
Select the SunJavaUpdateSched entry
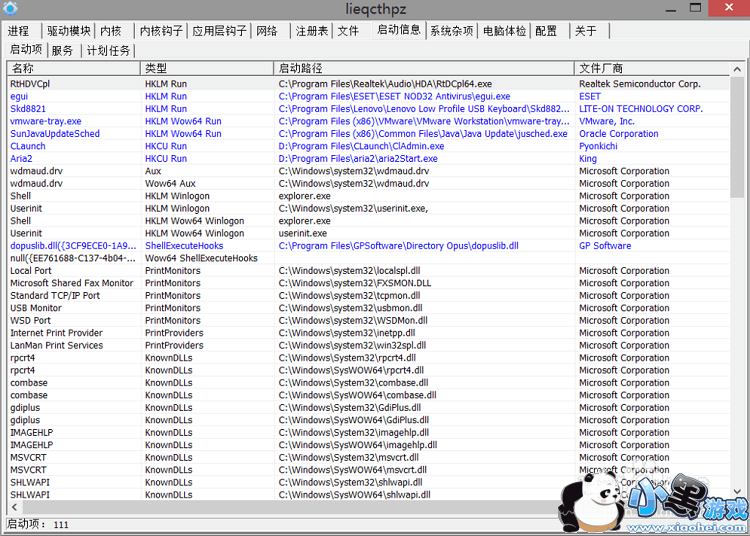point(368,133)
